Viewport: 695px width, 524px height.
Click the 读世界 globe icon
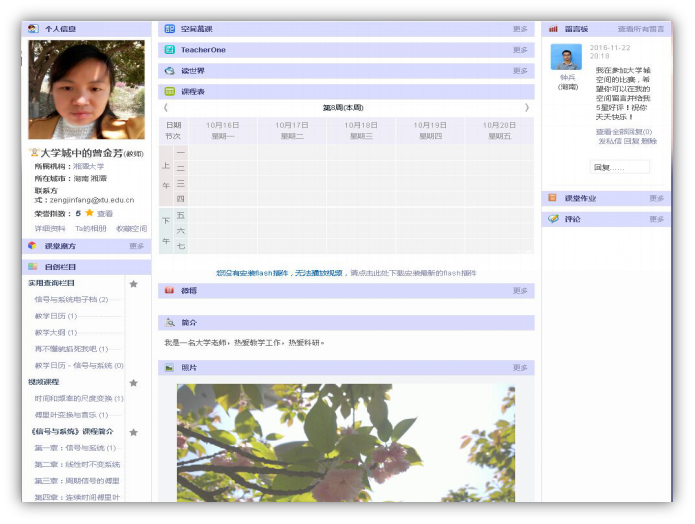[170, 70]
